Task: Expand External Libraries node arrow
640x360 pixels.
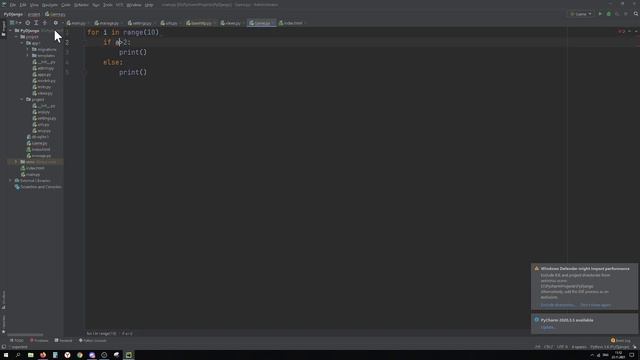Action: pos(11,180)
